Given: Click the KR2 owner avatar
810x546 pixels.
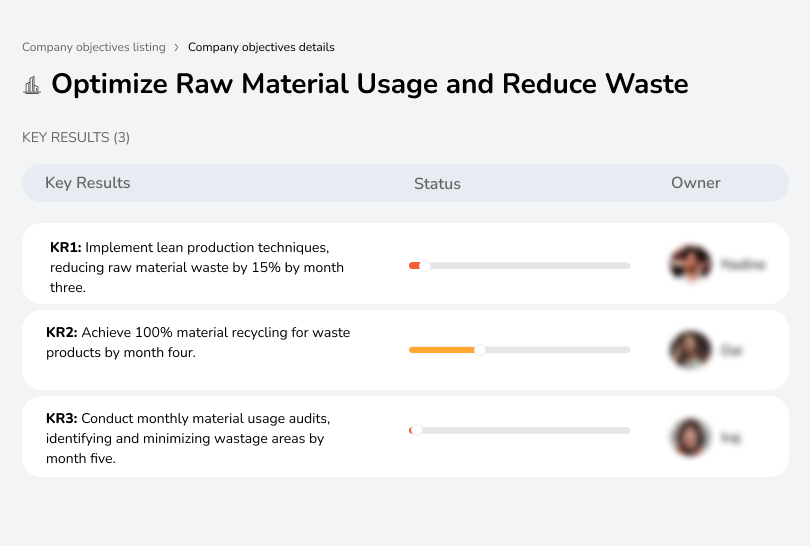Looking at the screenshot, I should 691,350.
